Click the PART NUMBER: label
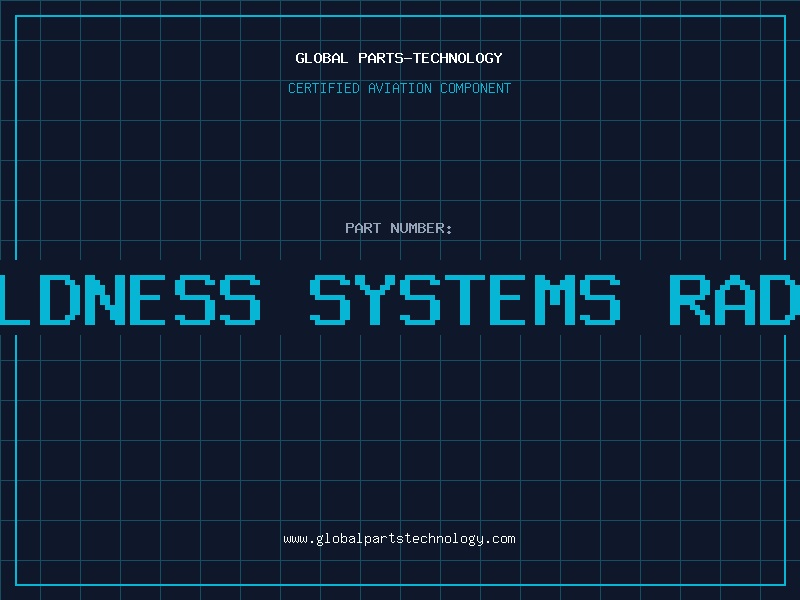Screen dimensions: 800x600 pos(399,228)
